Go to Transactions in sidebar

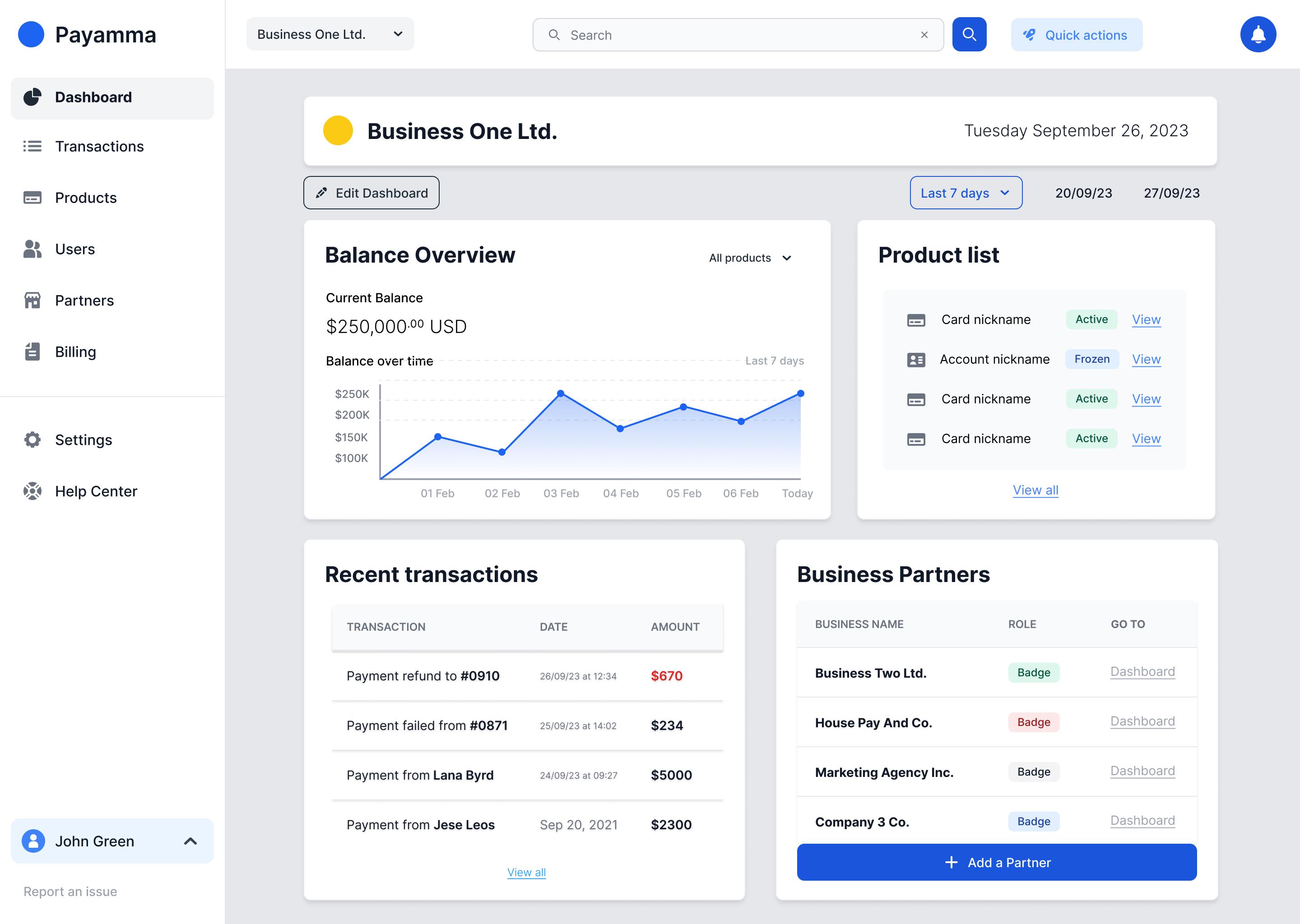pos(99,147)
